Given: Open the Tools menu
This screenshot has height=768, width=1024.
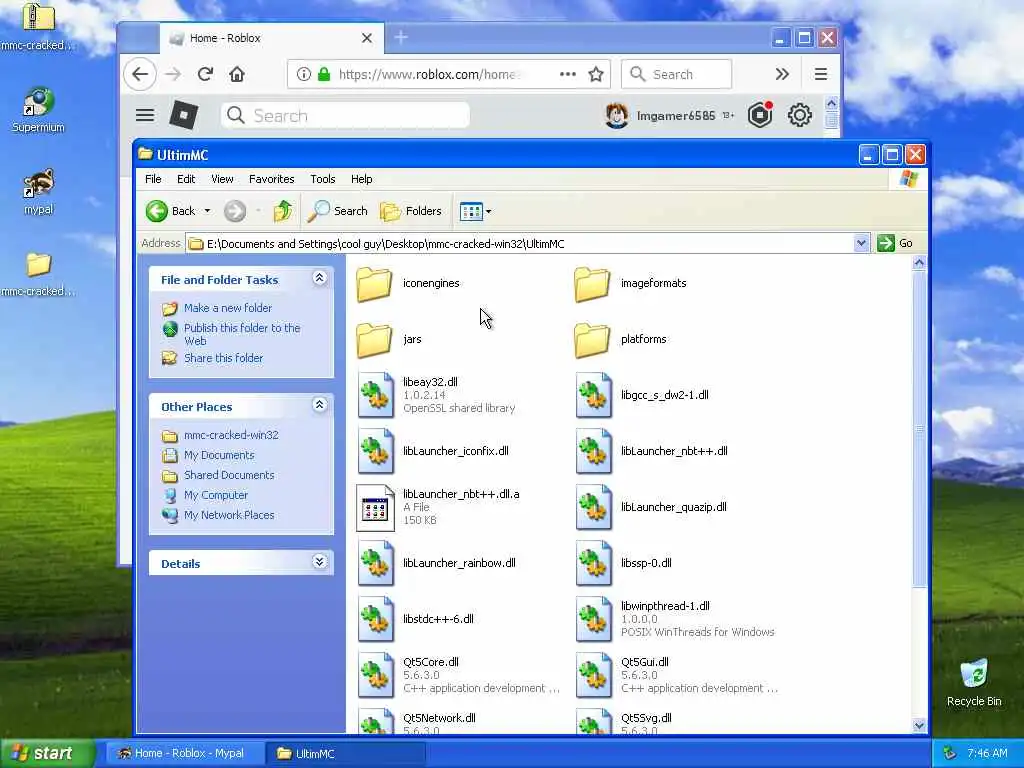Looking at the screenshot, I should coord(323,179).
